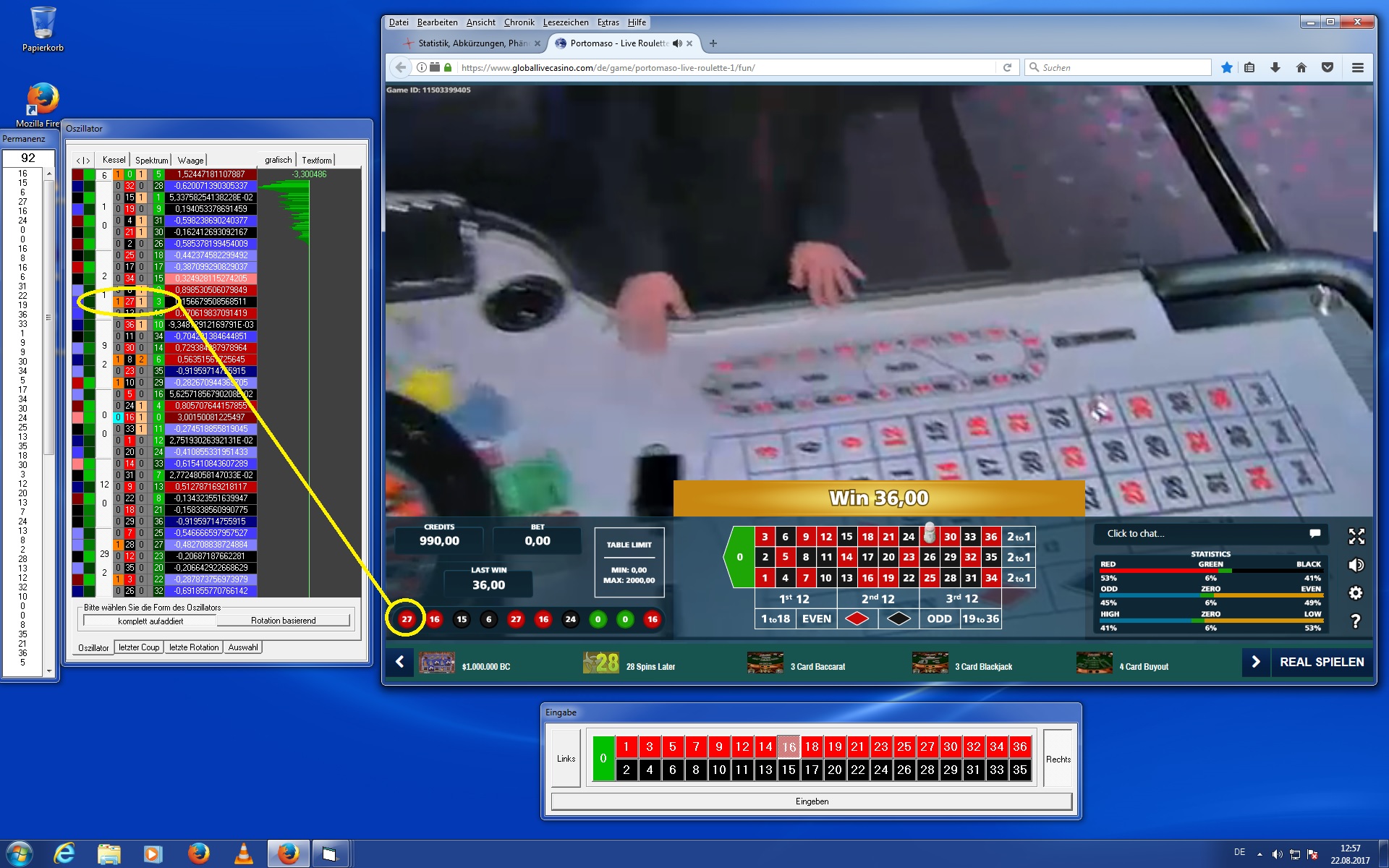Click the REAL SPIELEN button

pos(1322,662)
